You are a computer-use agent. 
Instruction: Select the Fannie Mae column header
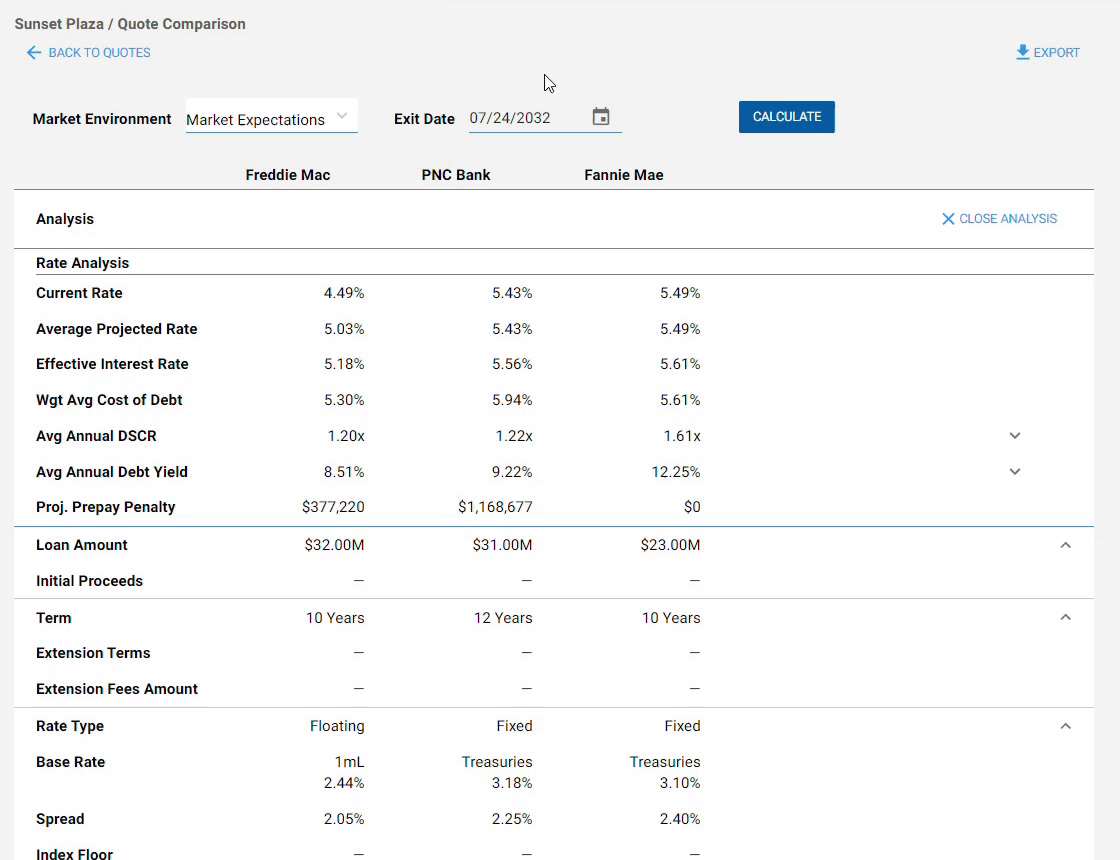(x=624, y=175)
